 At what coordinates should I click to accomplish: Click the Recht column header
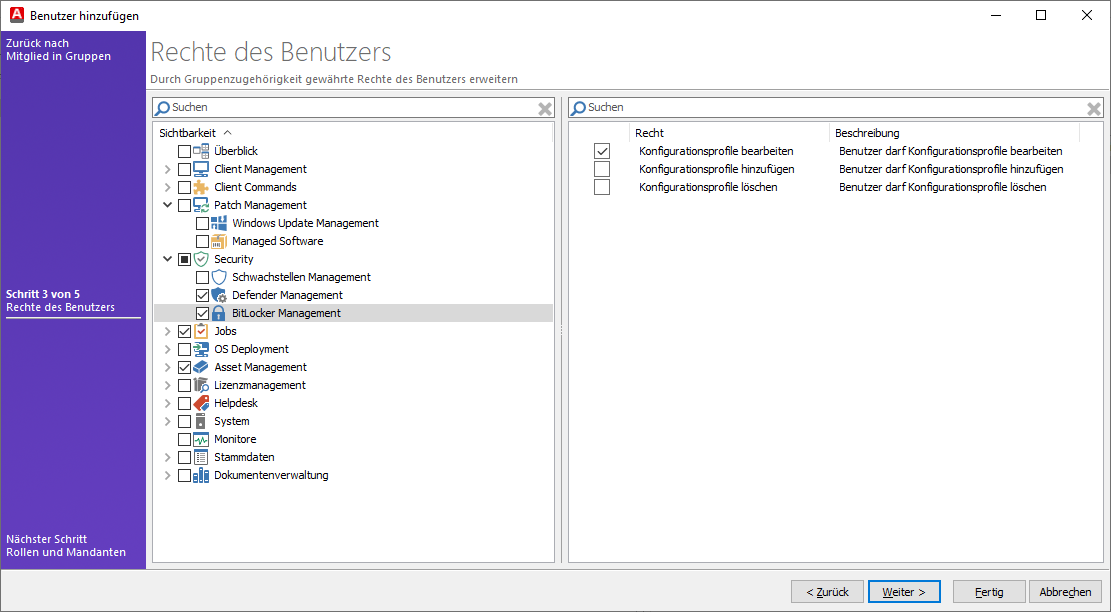(652, 132)
